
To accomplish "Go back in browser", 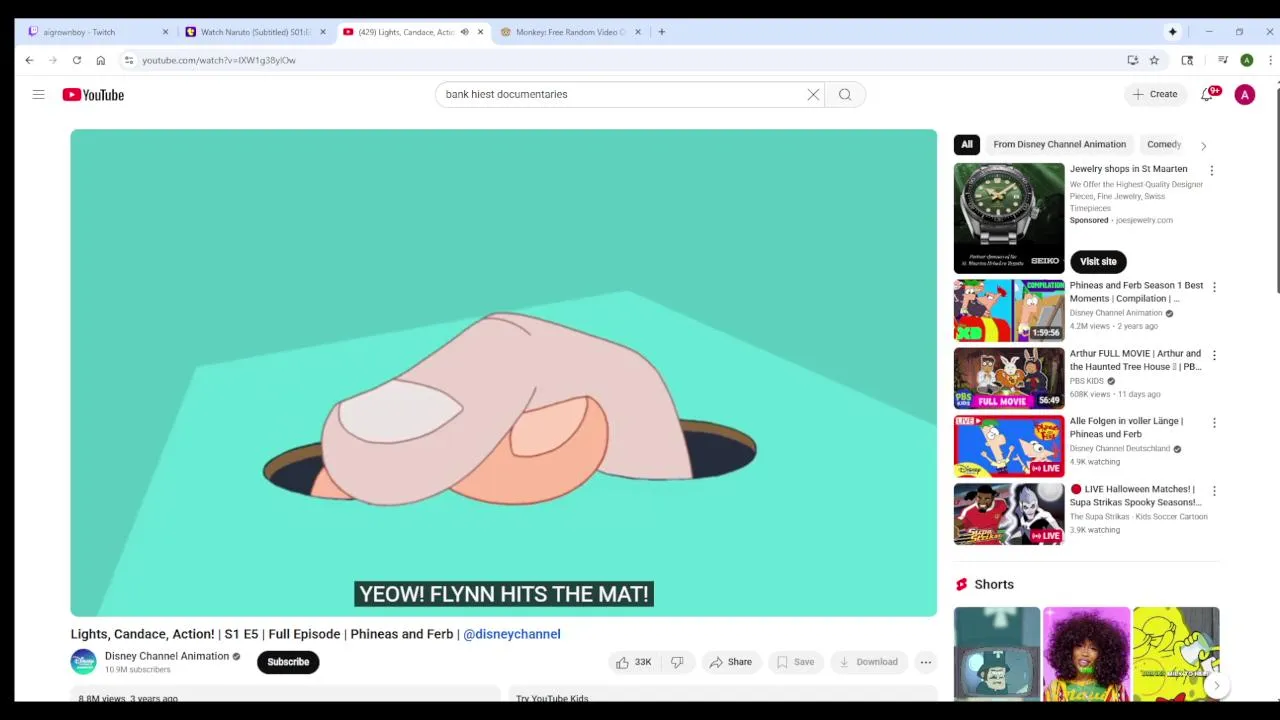I will point(29,60).
